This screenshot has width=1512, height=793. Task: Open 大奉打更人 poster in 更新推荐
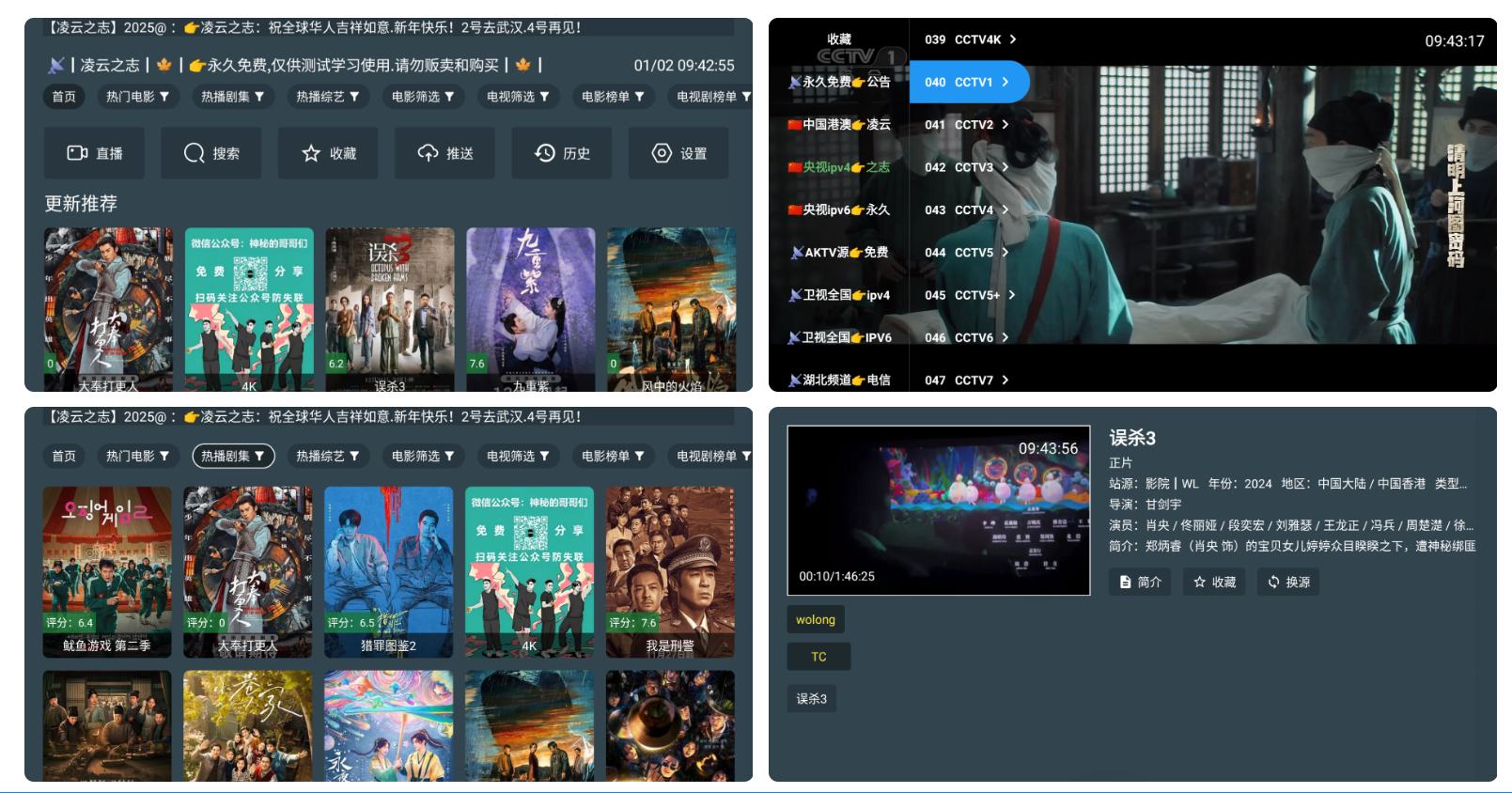(x=108, y=309)
